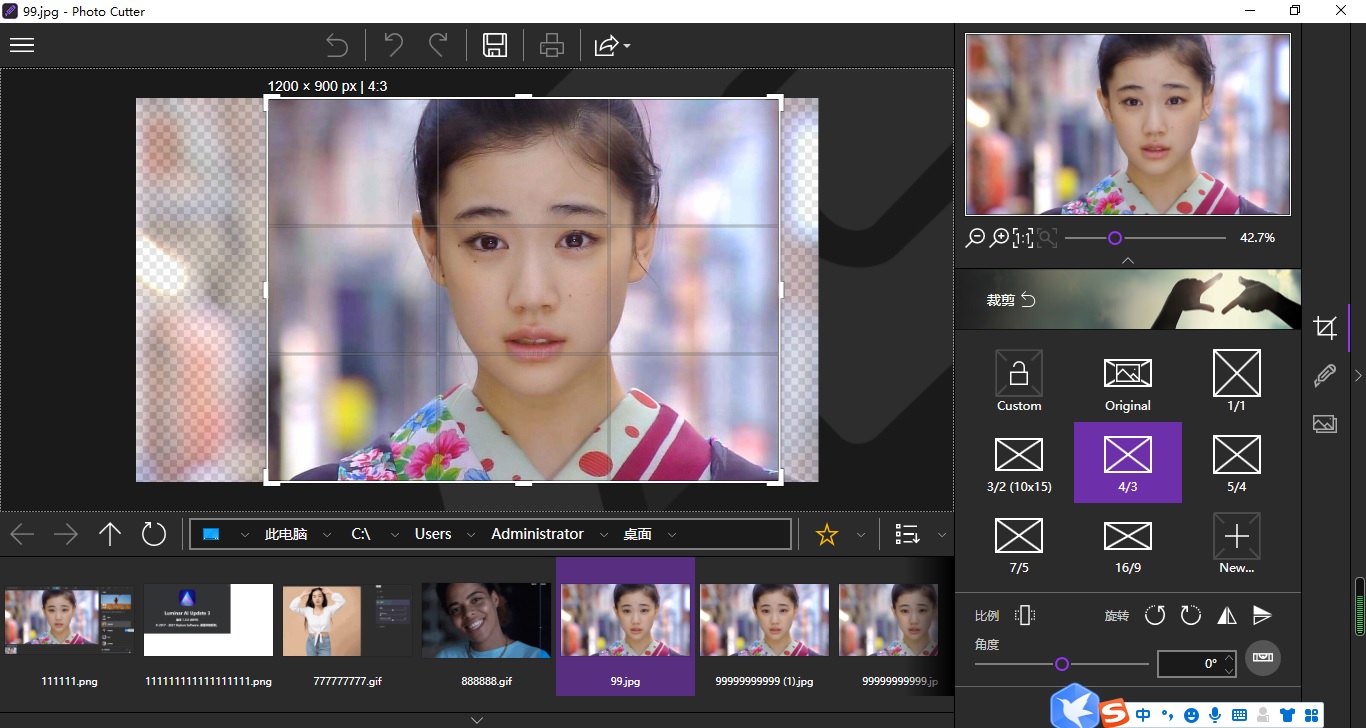The width and height of the screenshot is (1366, 728).
Task: Choose the 1/1 crop ratio
Action: 1237,381
